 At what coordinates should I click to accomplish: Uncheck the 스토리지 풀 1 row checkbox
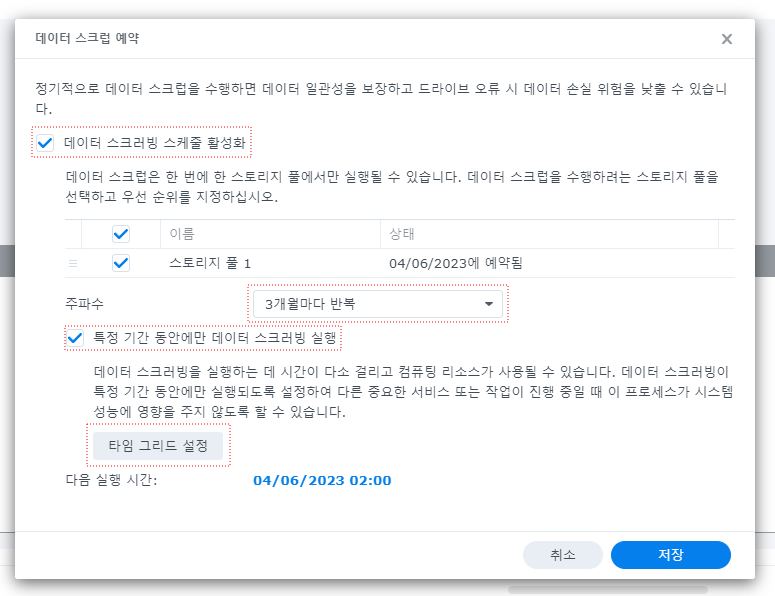(121, 263)
